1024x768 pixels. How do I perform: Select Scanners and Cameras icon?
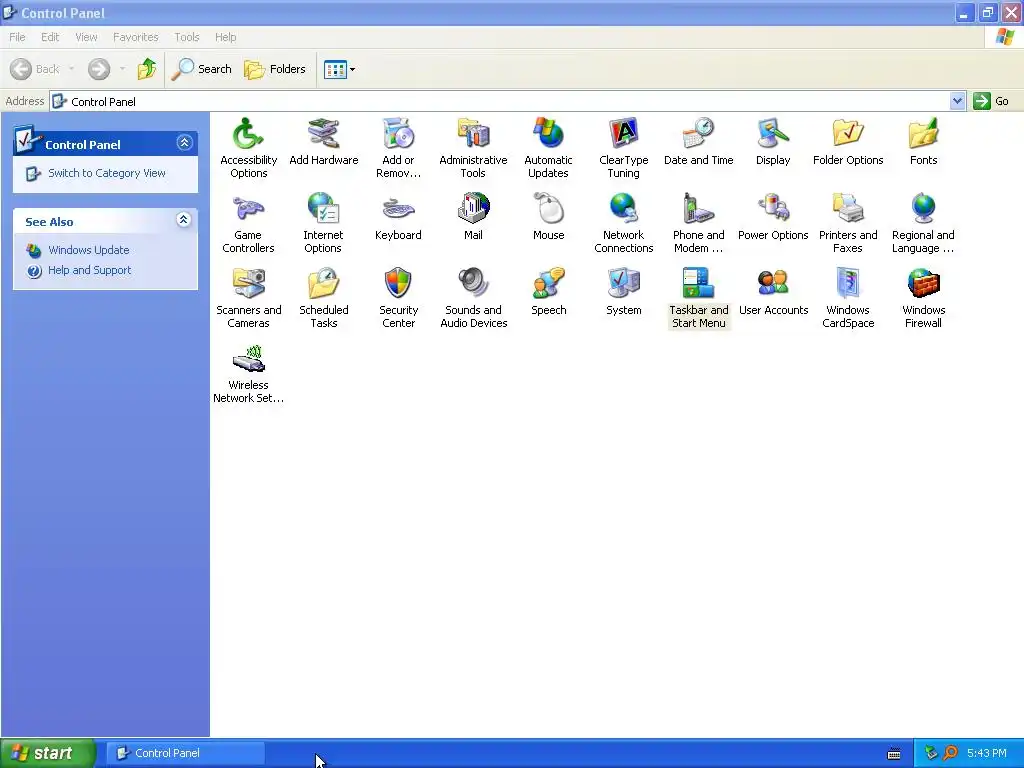pyautogui.click(x=248, y=298)
